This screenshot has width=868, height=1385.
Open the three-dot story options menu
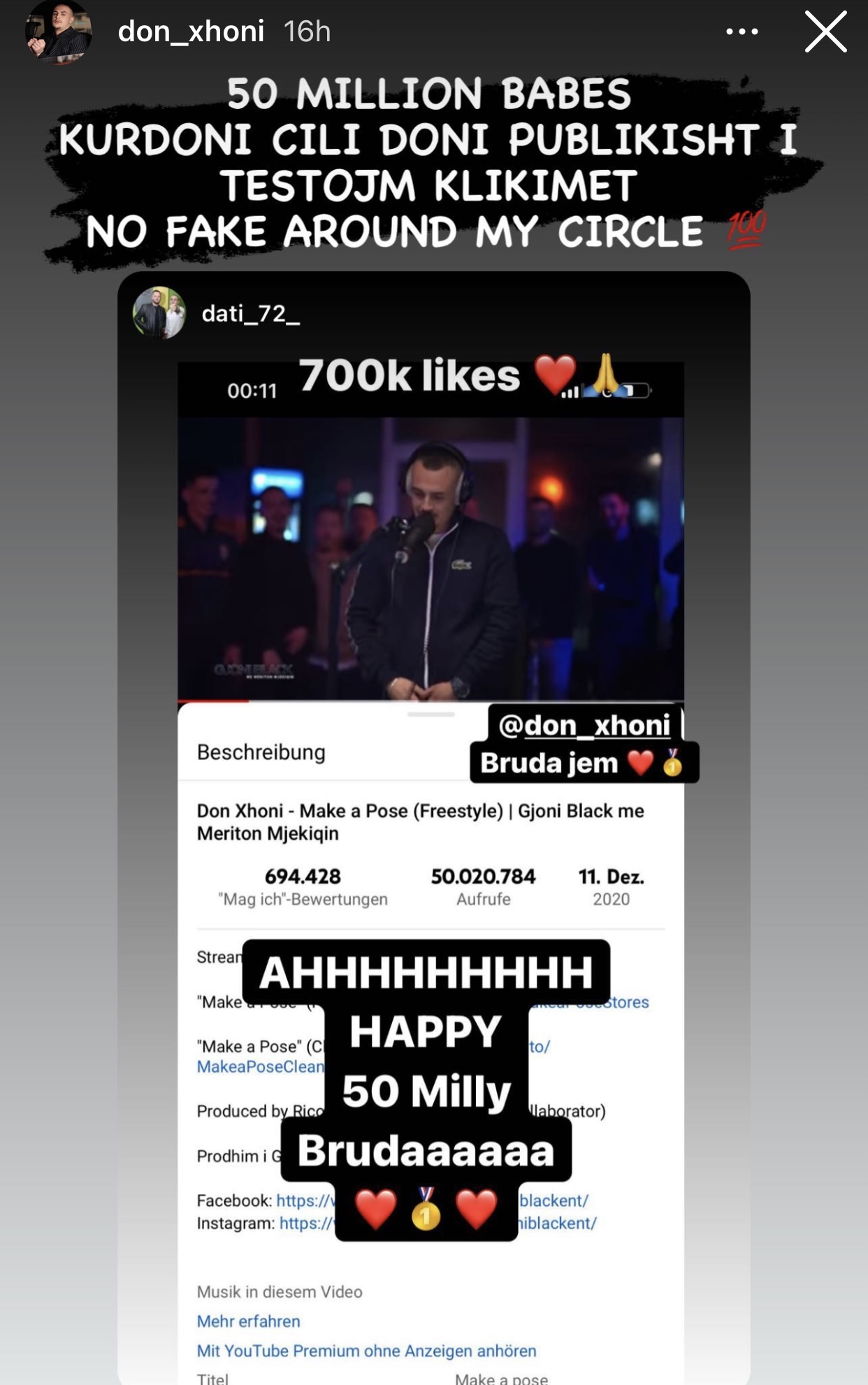(x=742, y=31)
